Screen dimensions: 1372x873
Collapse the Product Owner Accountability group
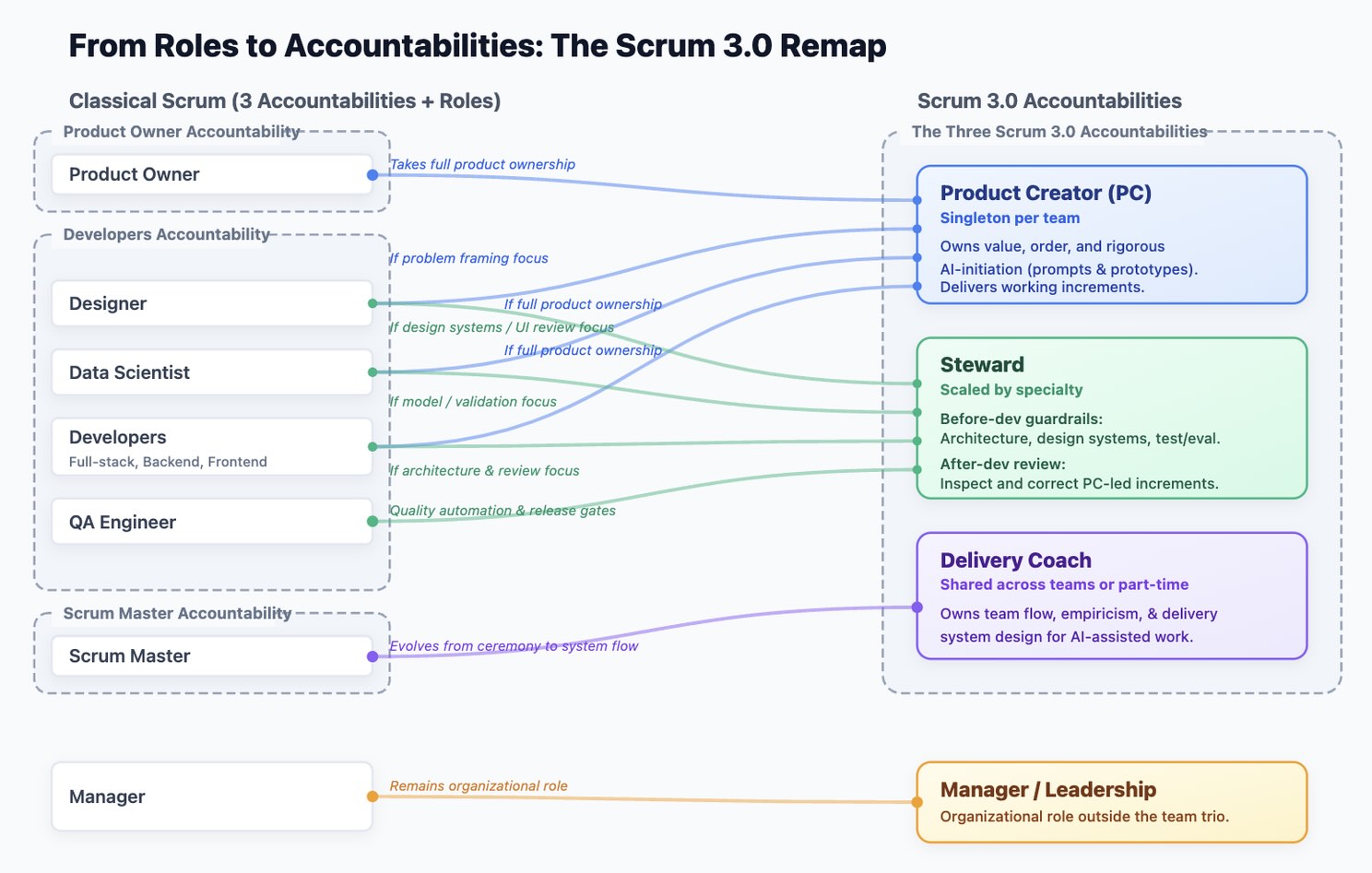181,132
